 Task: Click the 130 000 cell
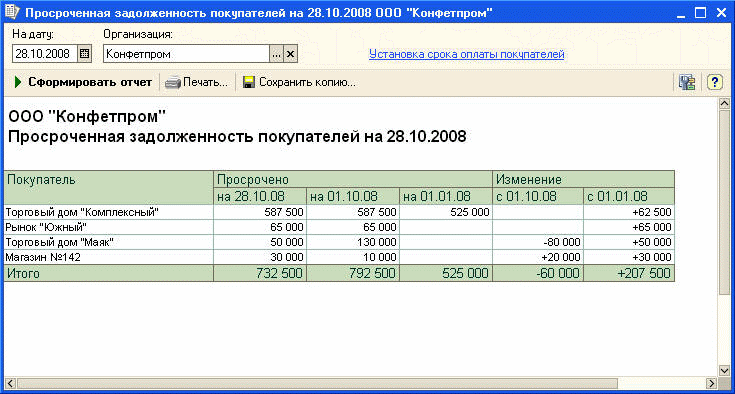pos(353,242)
